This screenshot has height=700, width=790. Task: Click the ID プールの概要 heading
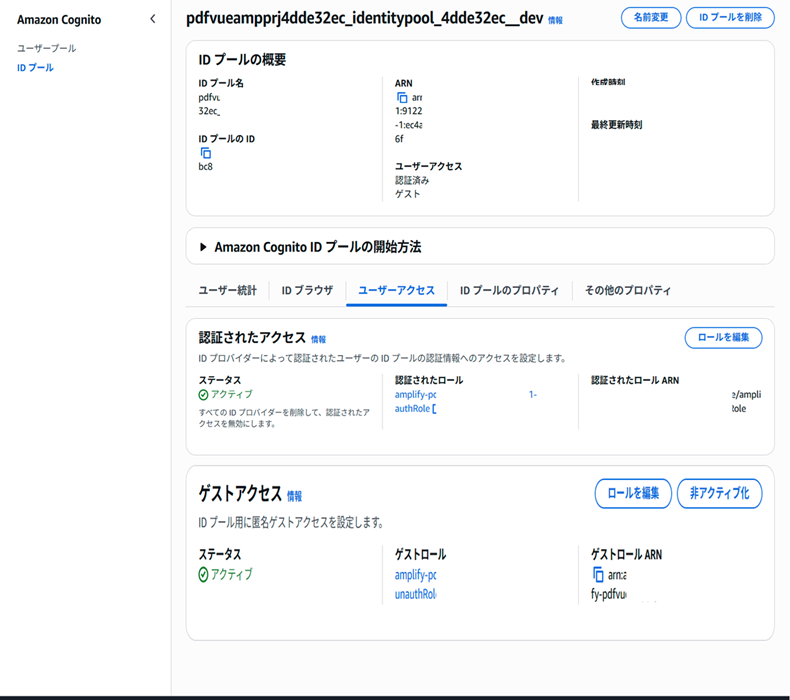(242, 60)
